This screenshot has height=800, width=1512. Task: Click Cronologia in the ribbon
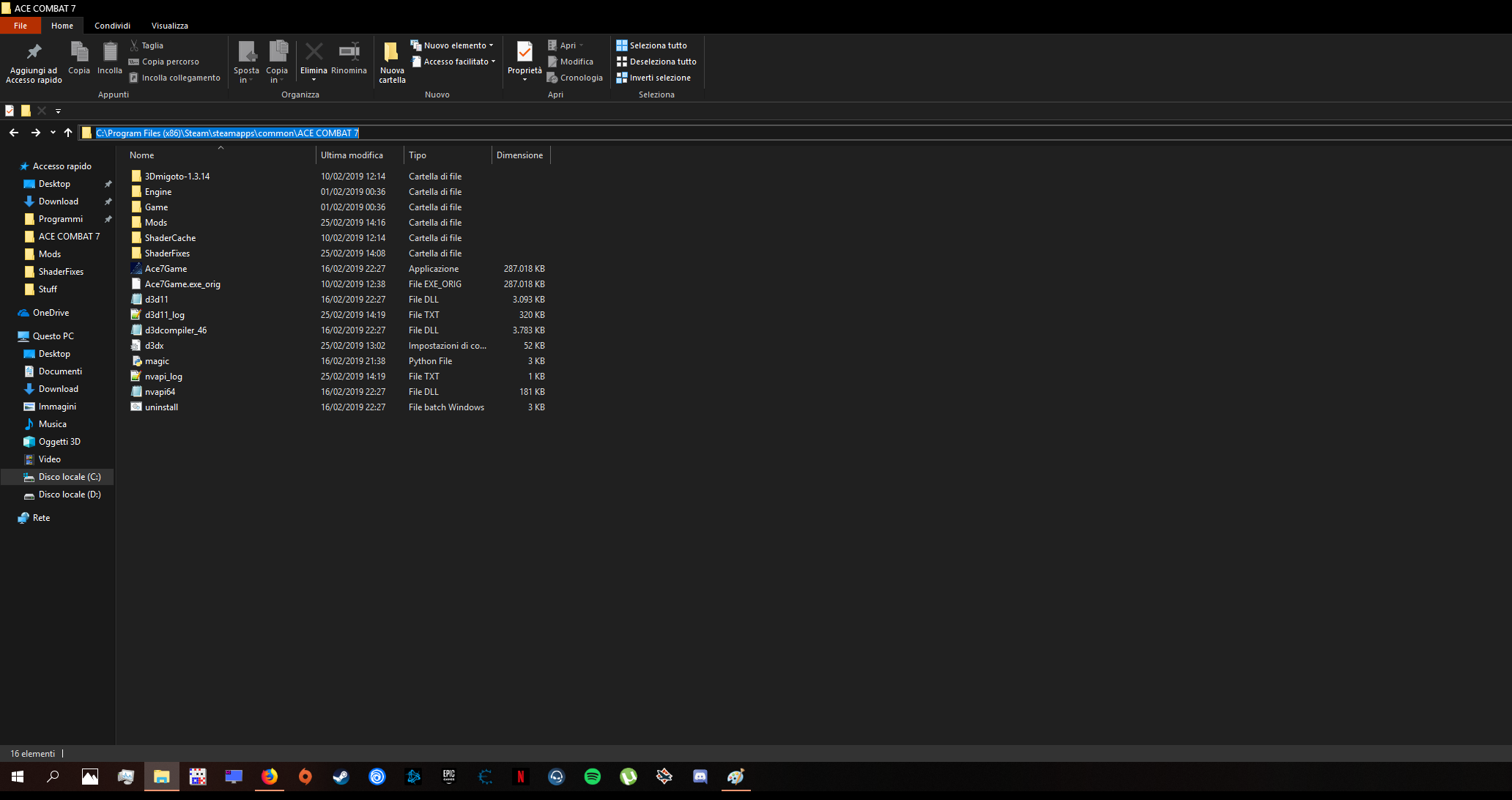(x=575, y=78)
